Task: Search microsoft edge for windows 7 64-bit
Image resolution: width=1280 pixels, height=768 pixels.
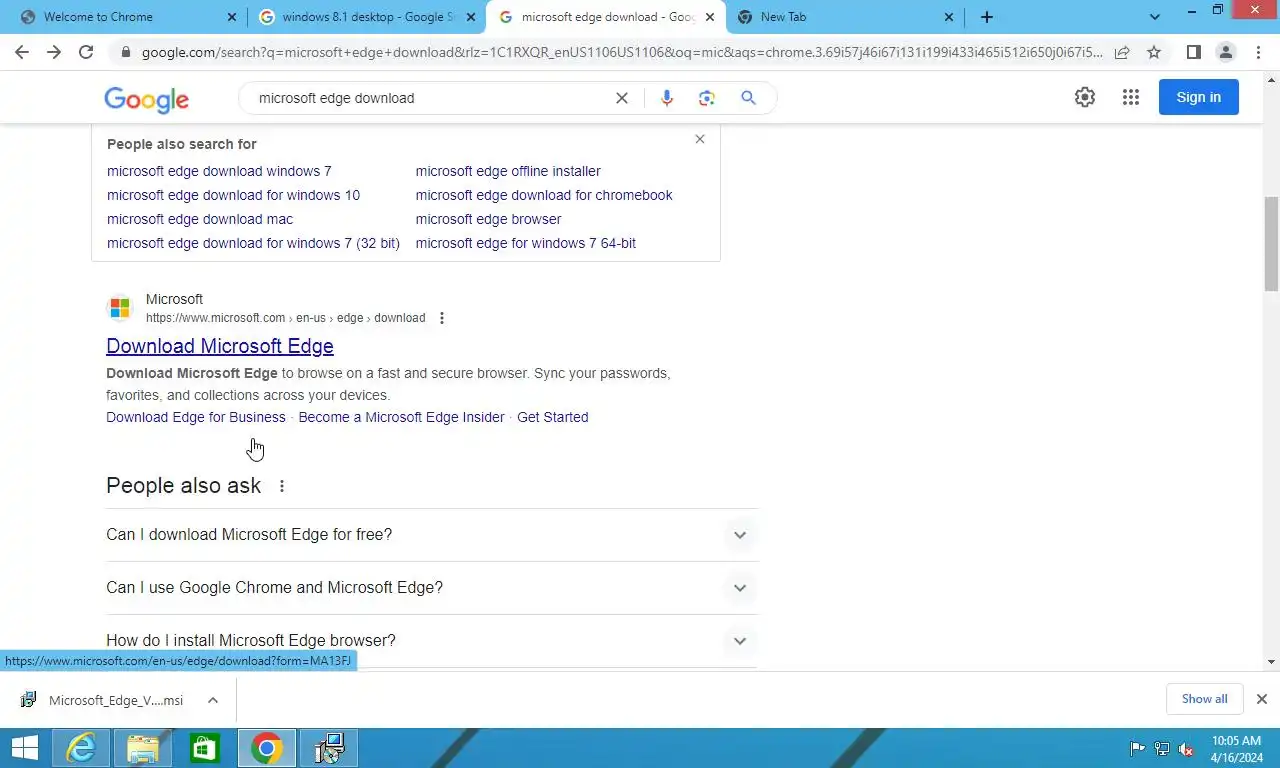Action: (526, 243)
